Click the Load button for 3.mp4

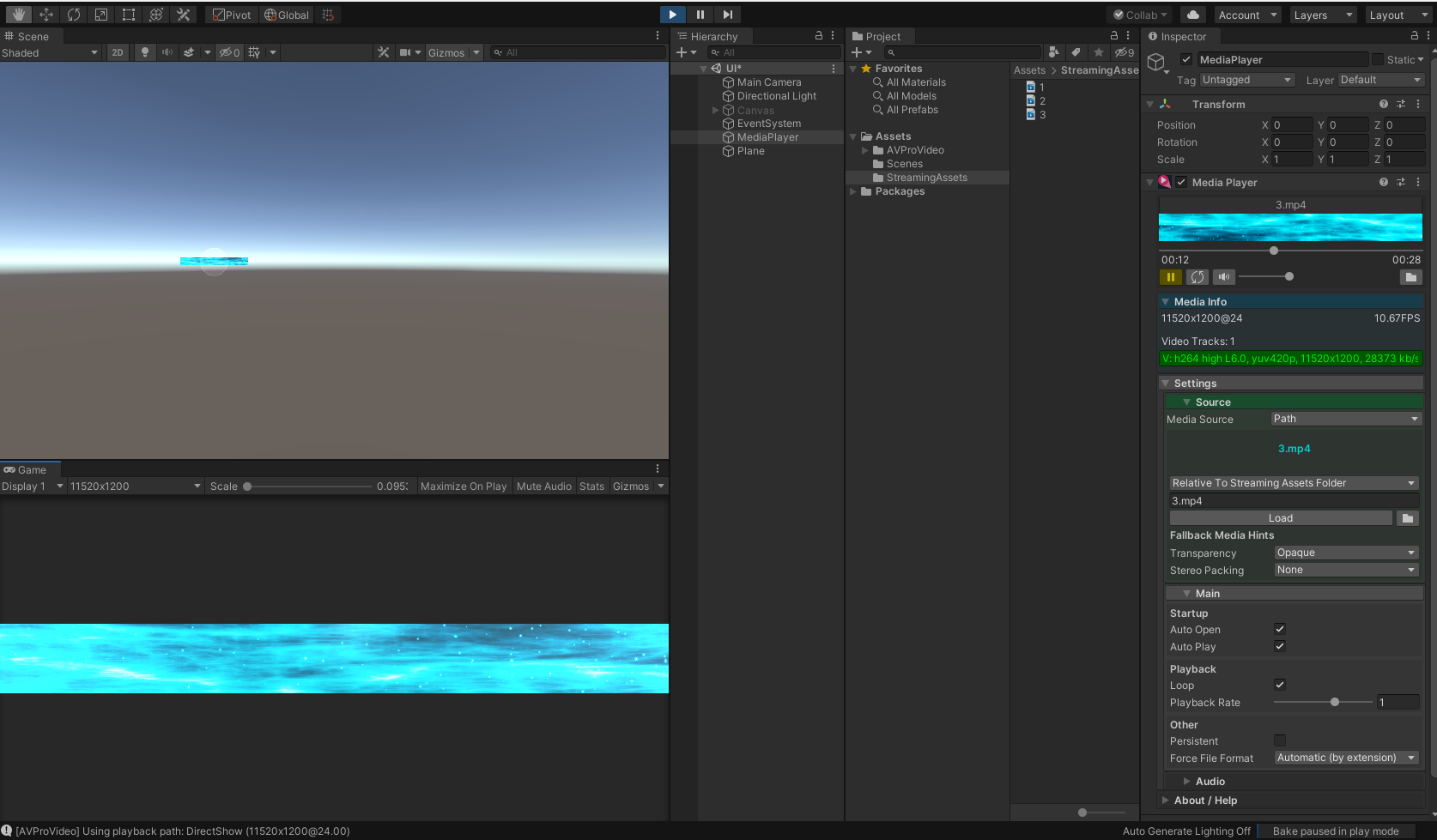(x=1280, y=517)
